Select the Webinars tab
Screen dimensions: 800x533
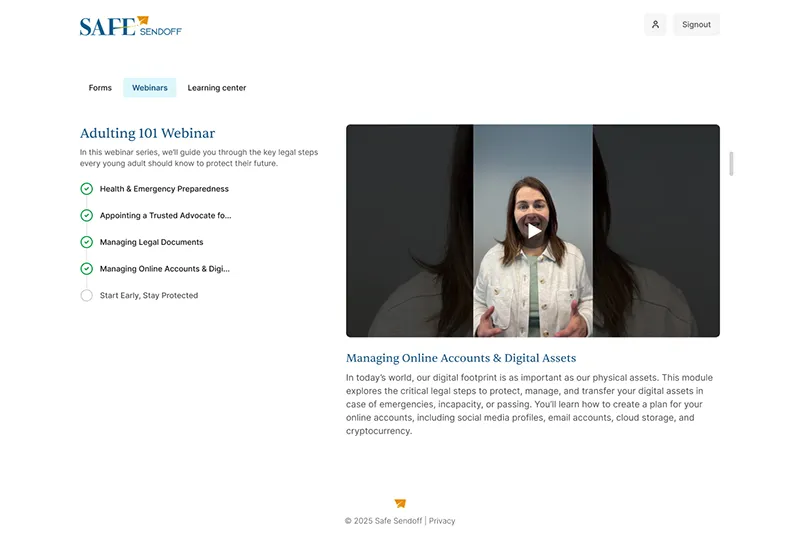pos(149,88)
